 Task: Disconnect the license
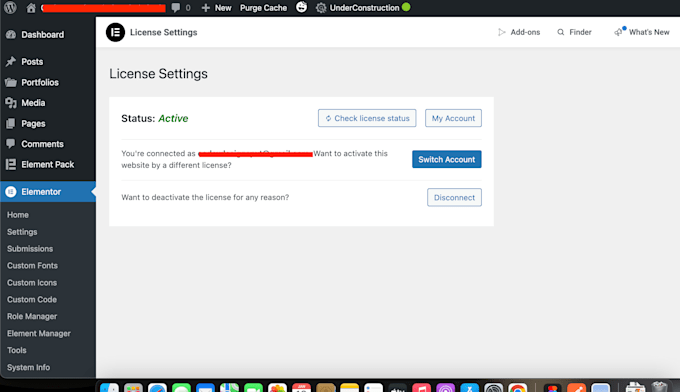coord(454,197)
